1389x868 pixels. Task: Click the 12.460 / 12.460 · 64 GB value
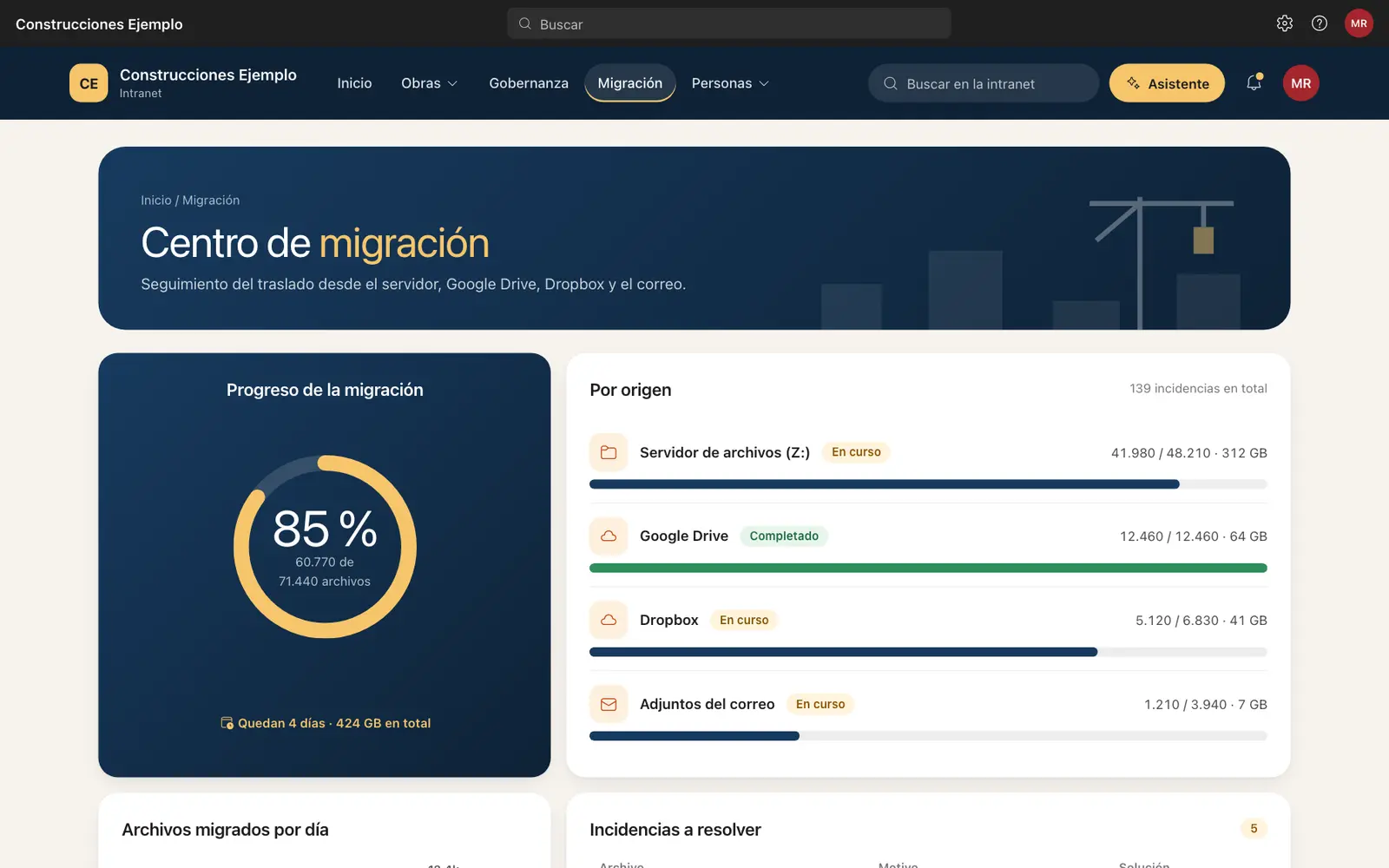tap(1193, 536)
